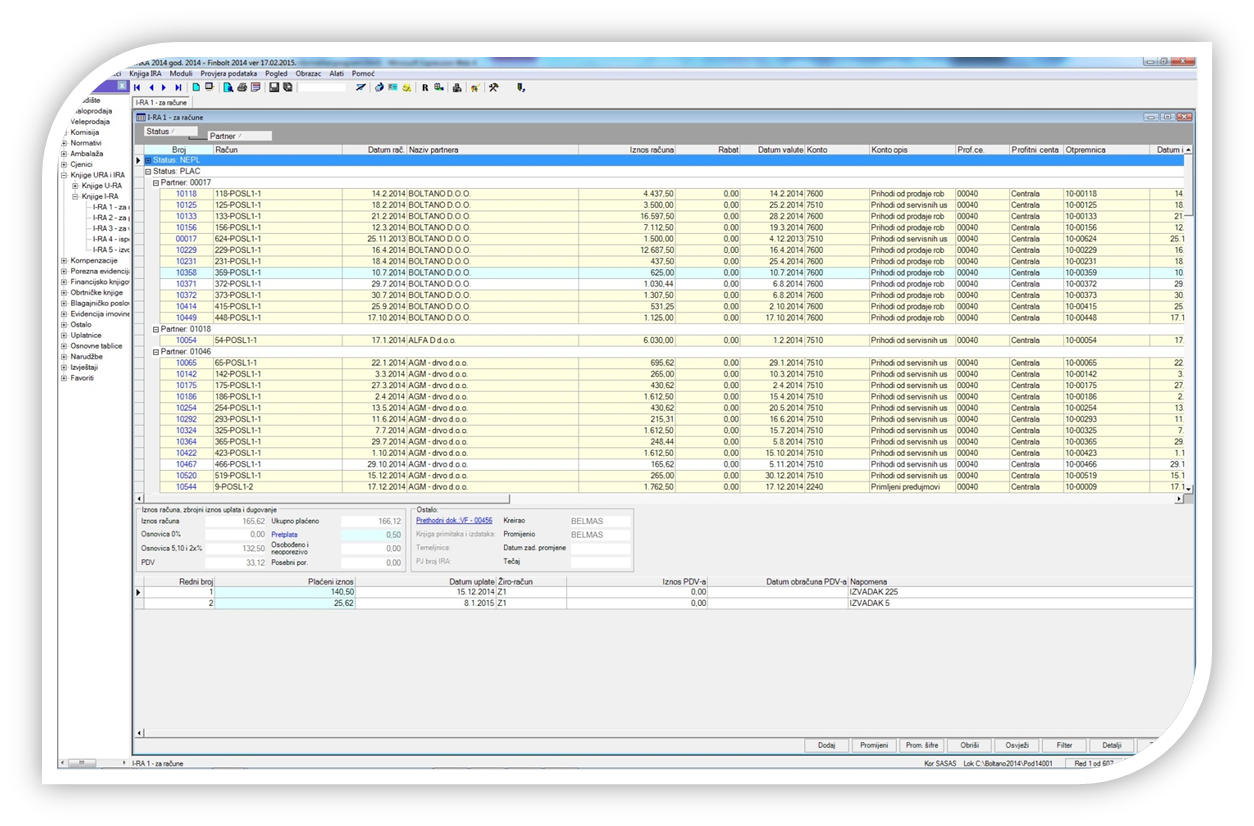Collapse the Partner: 00017 group
The image size is (1254, 826).
(x=155, y=182)
